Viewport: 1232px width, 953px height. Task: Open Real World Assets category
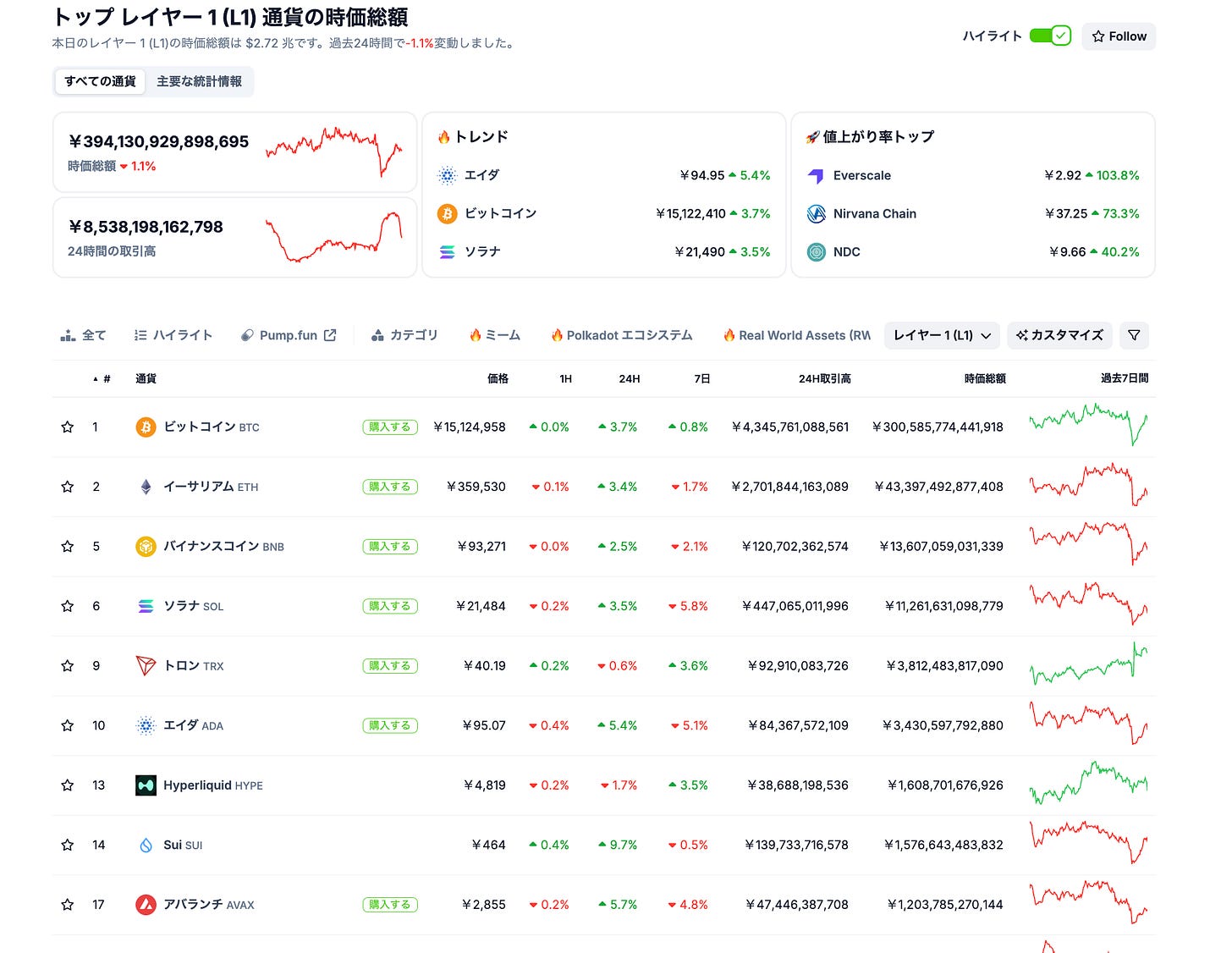coord(796,335)
